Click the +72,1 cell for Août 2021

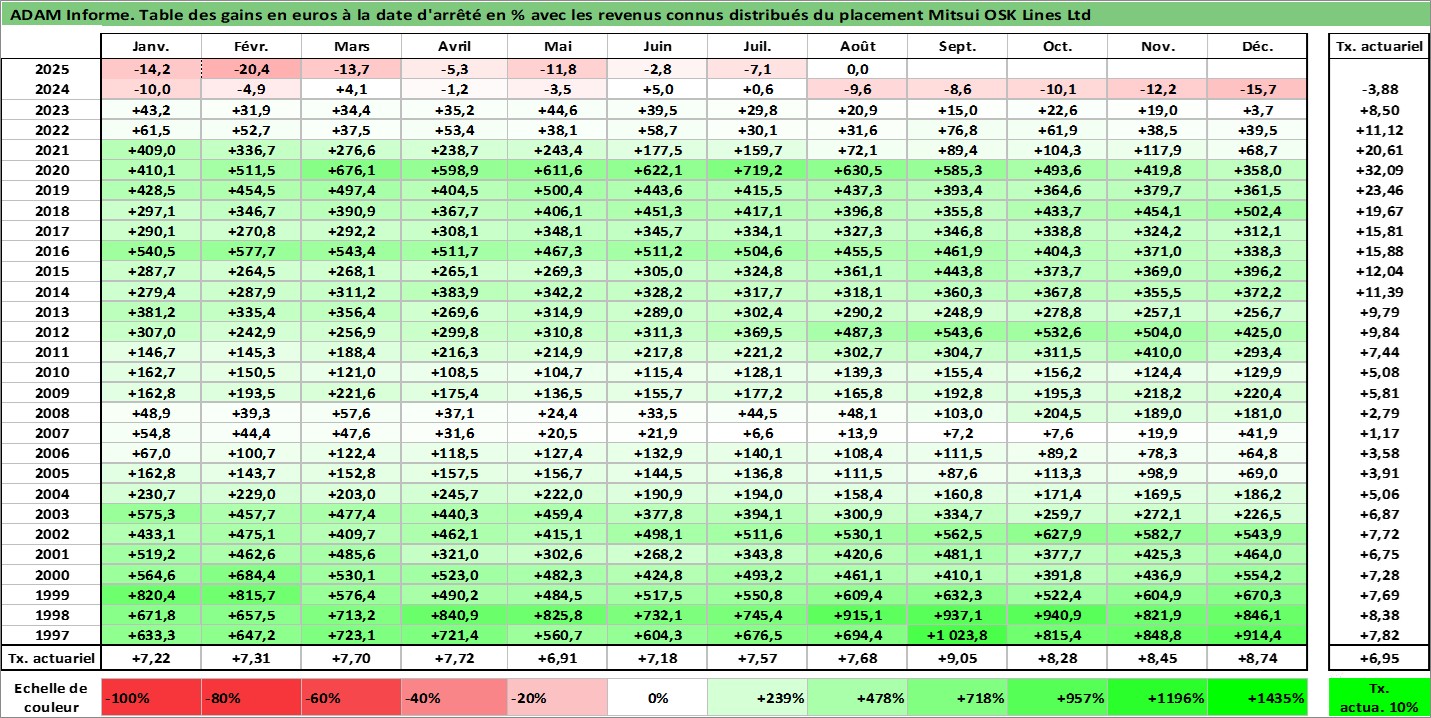point(858,150)
